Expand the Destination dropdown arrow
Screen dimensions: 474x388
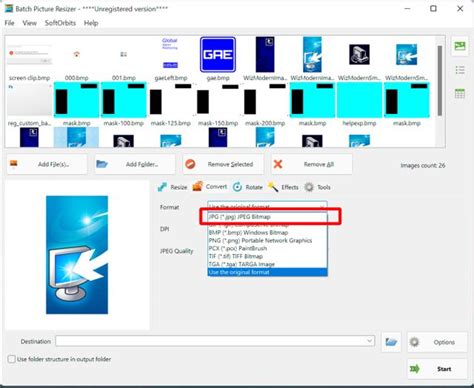[369, 341]
